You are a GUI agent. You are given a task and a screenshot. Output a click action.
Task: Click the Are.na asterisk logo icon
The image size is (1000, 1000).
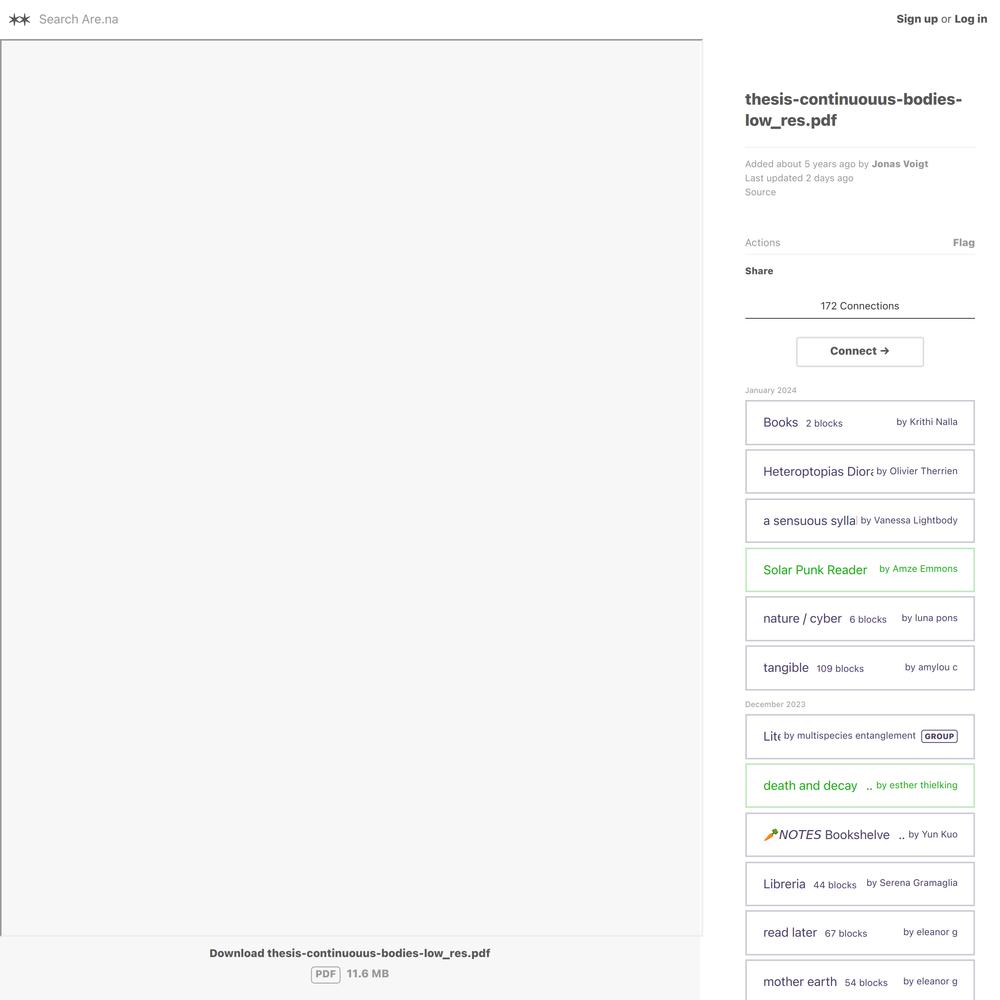click(x=20, y=19)
